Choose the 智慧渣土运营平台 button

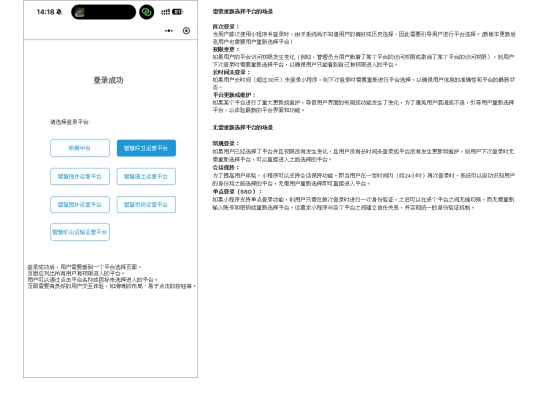[x=146, y=176]
